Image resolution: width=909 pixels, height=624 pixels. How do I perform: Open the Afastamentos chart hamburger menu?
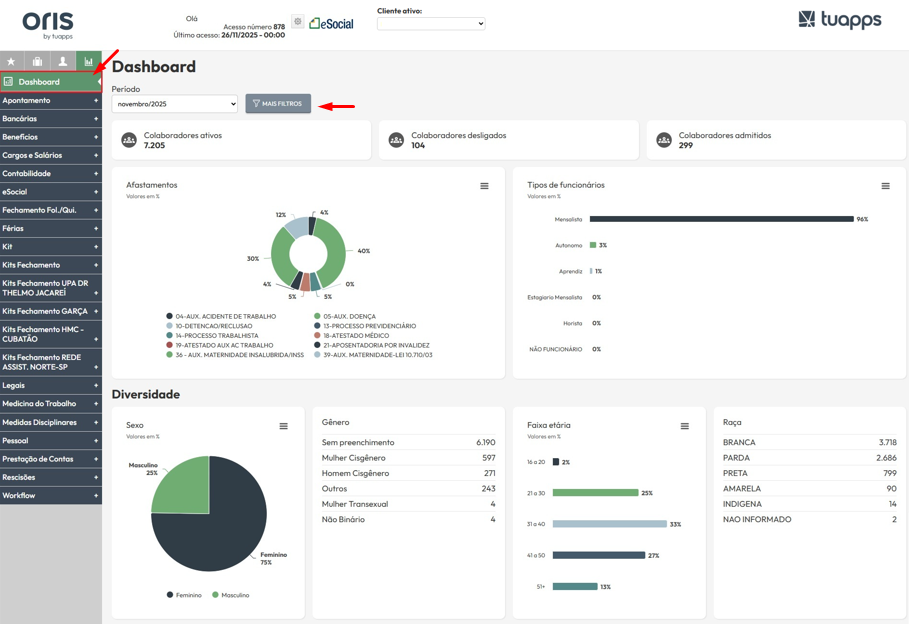coord(484,186)
